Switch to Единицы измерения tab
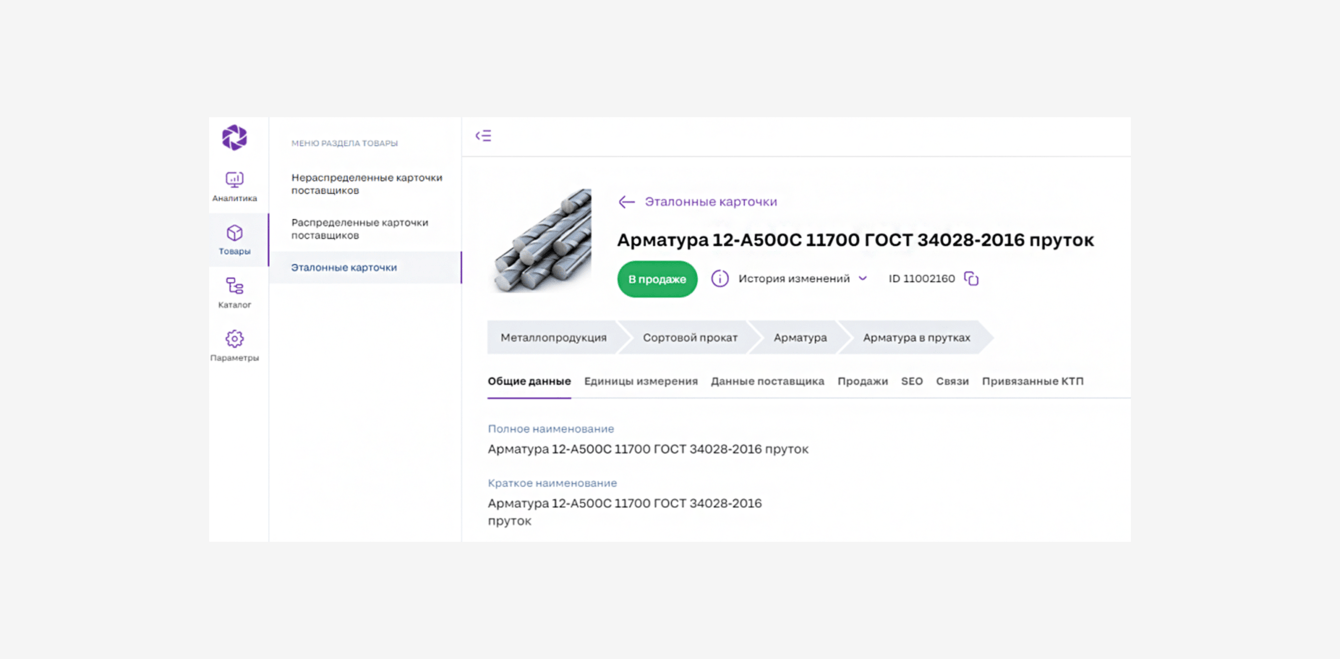The height and width of the screenshot is (659, 1340). [641, 381]
